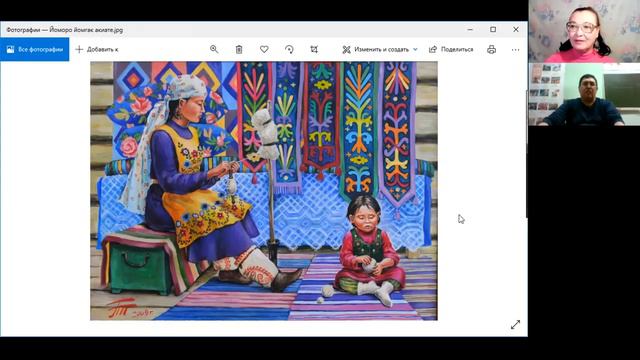The image size is (640, 360).
Task: Add the photo via 'Добавить к'
Action: 97,49
